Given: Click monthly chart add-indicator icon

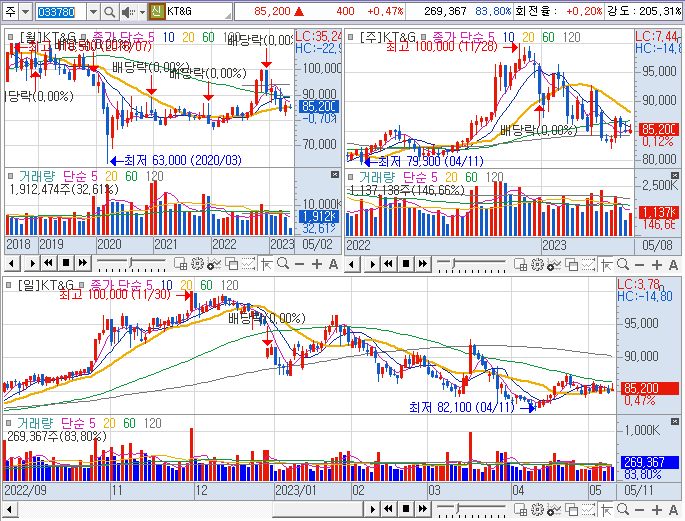Looking at the screenshot, I should (214, 264).
